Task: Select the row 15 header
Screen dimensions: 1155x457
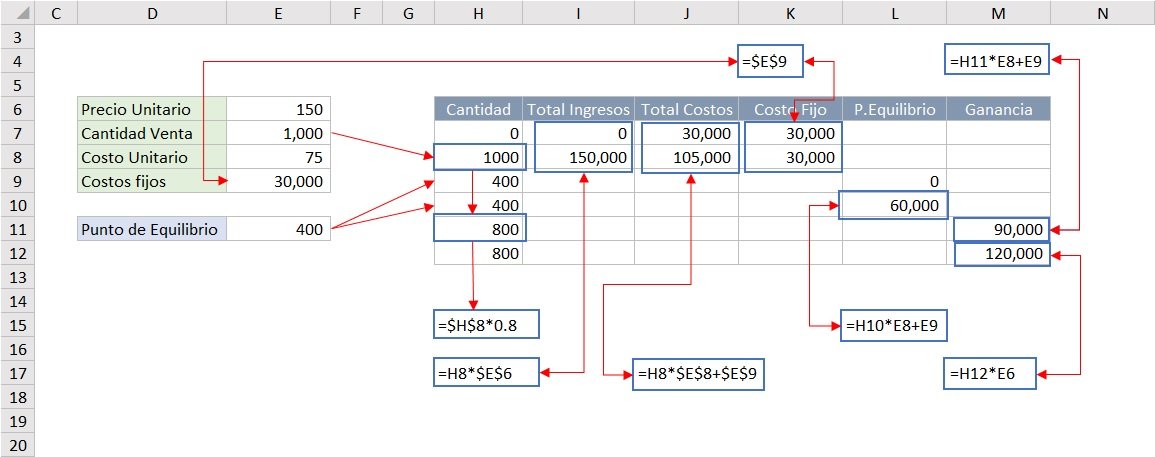Action: pyautogui.click(x=17, y=325)
